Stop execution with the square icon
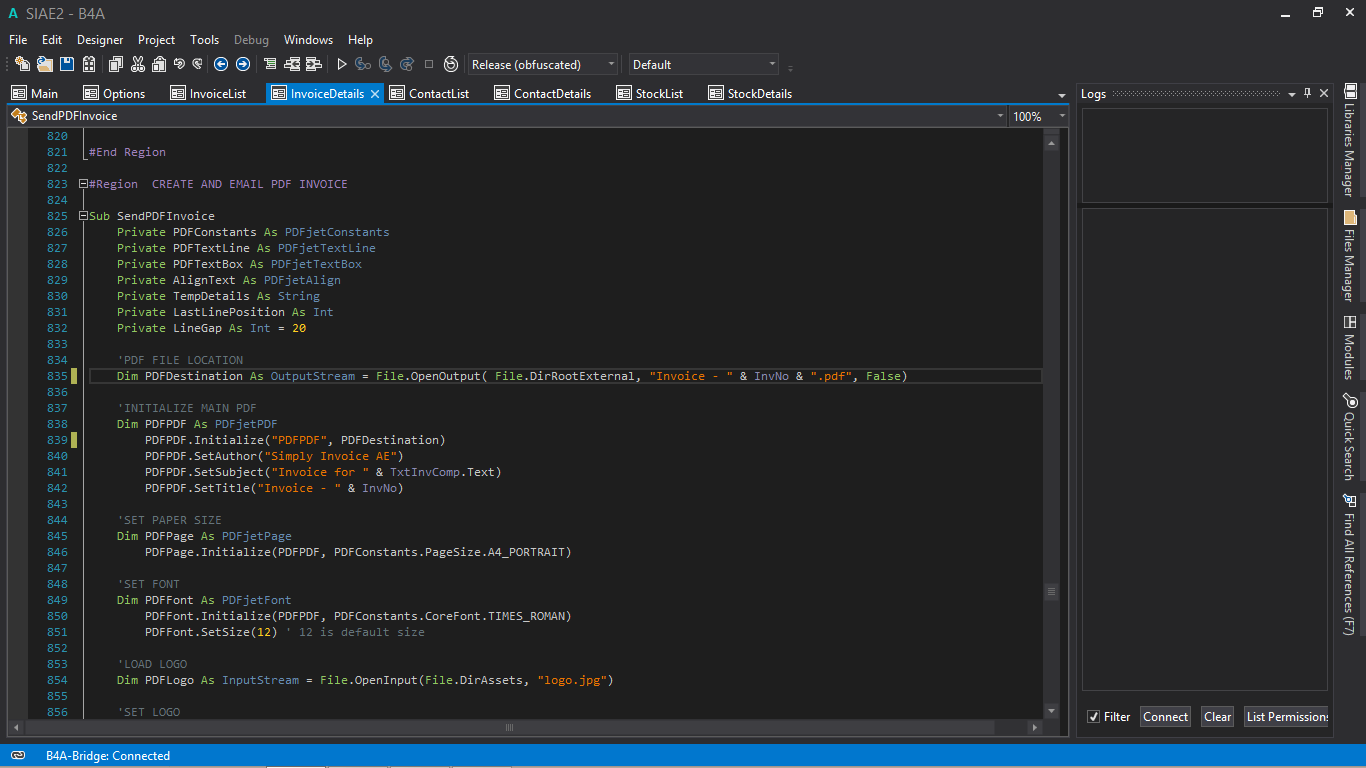Screen dimensions: 1366x768 click(x=429, y=64)
